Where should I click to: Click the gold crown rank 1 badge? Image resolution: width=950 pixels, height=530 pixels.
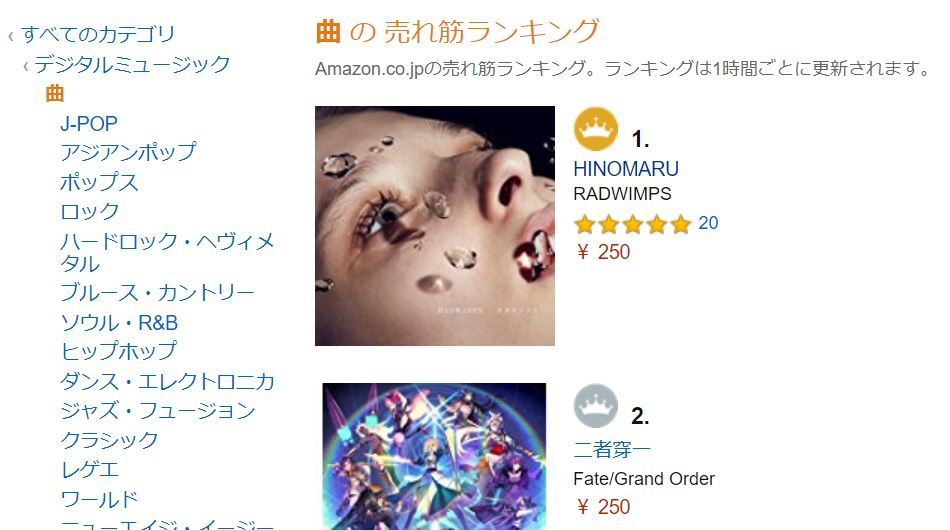(596, 129)
